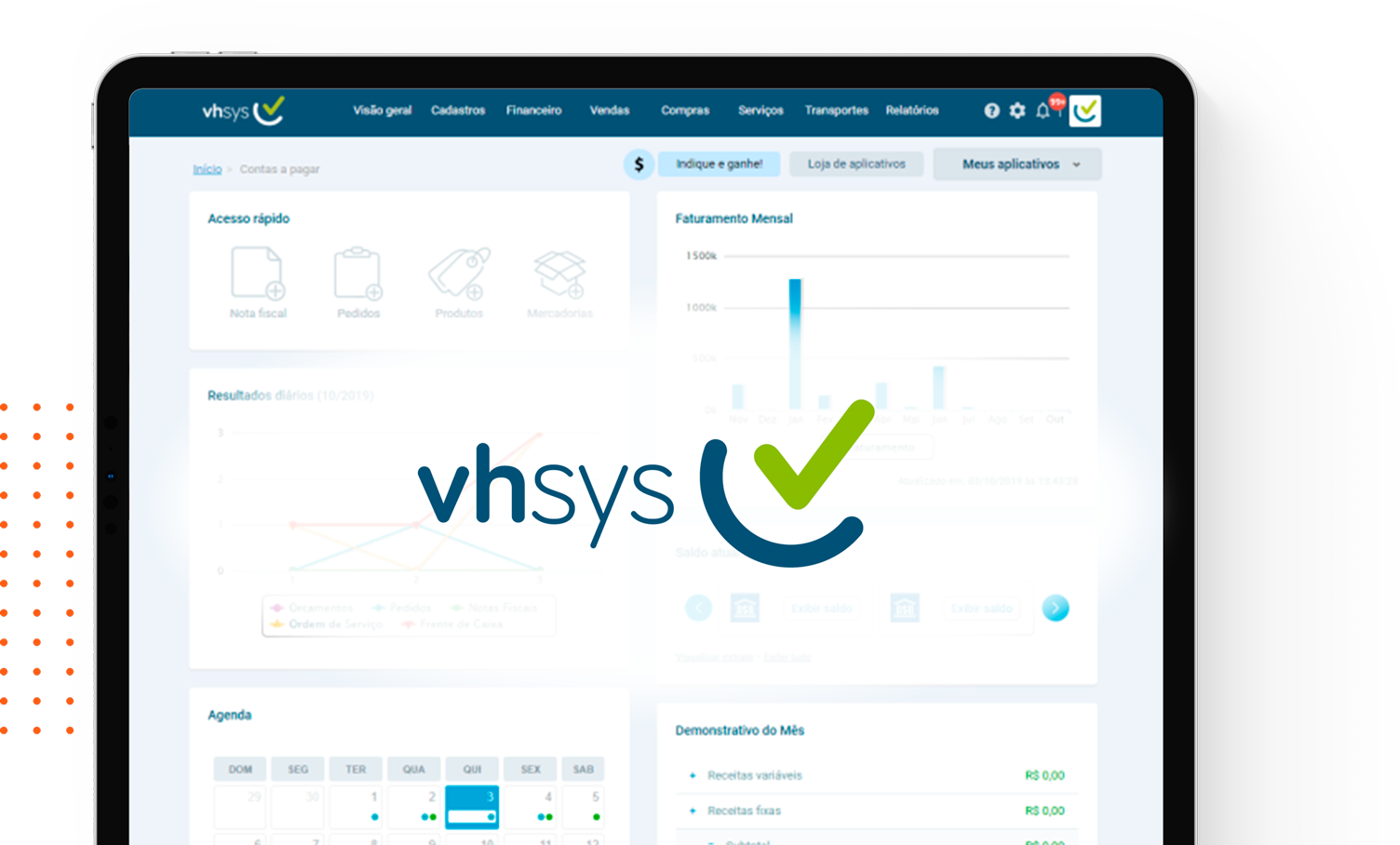Click the R$ 0,00 value for Receitas fixas
The height and width of the screenshot is (845, 1400).
click(1044, 811)
